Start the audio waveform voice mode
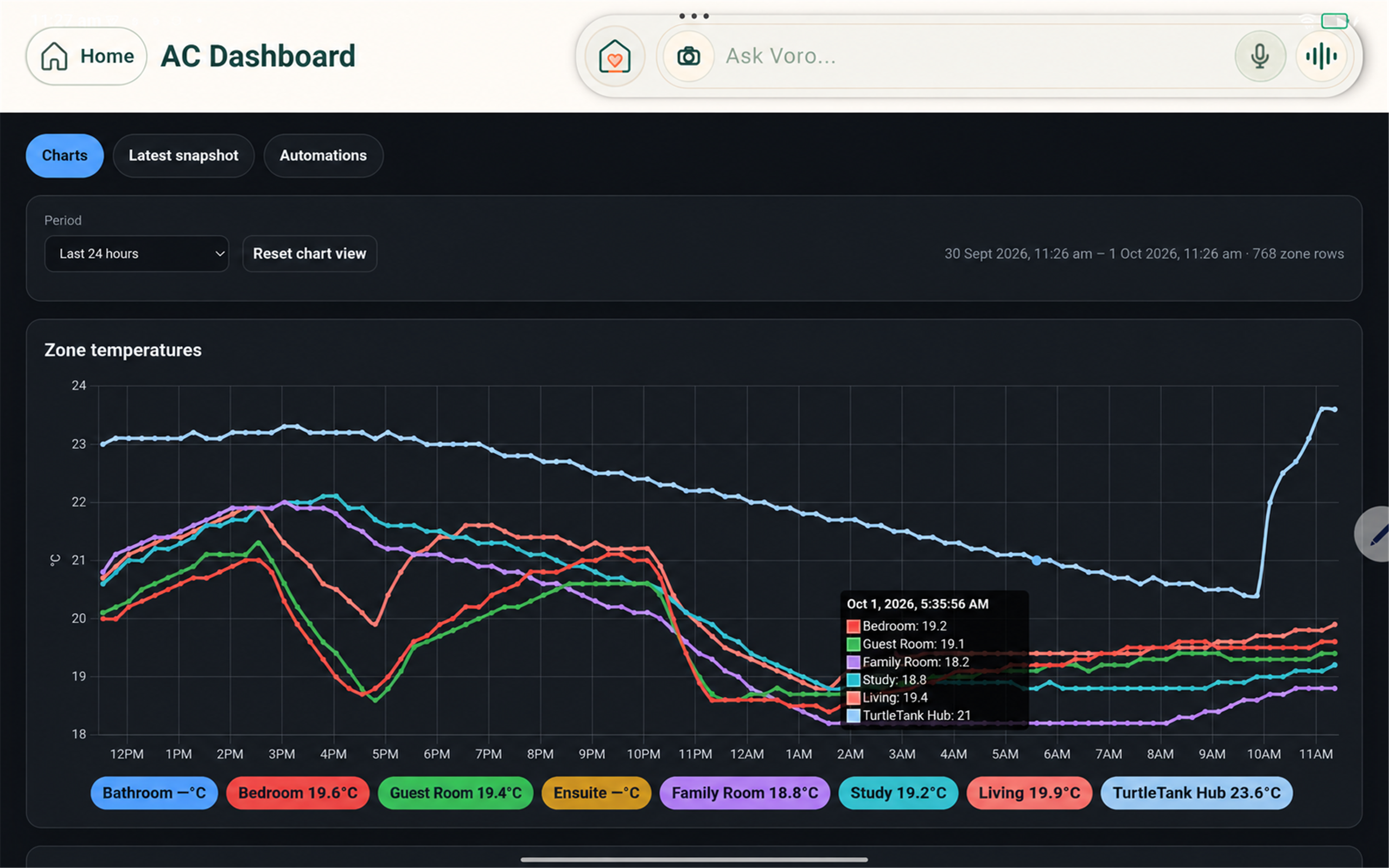Image resolution: width=1389 pixels, height=868 pixels. 1321,56
